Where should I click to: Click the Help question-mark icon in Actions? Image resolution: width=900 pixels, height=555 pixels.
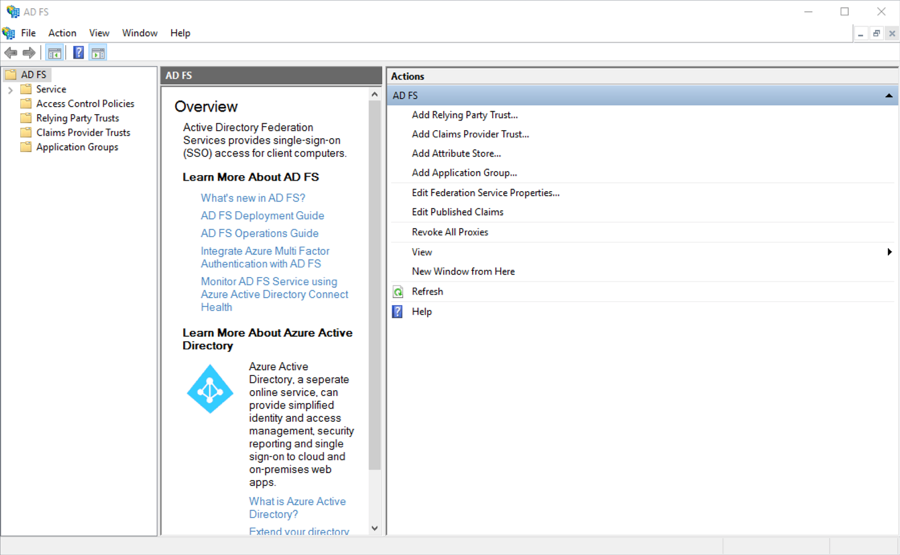click(397, 312)
